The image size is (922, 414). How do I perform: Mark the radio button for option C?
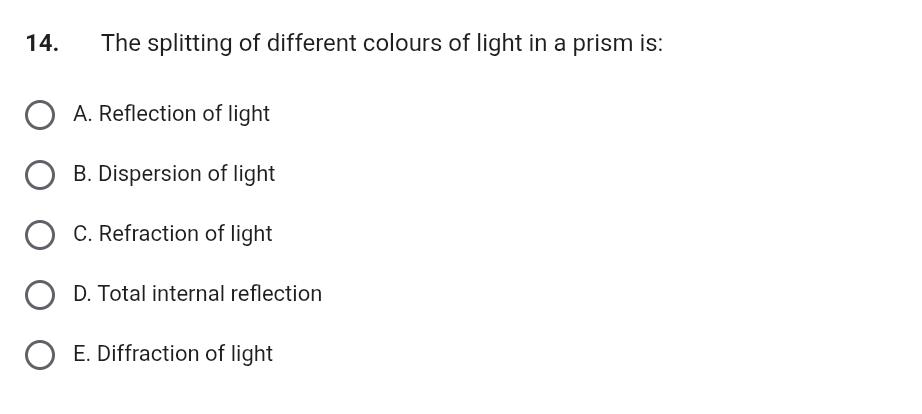(40, 235)
